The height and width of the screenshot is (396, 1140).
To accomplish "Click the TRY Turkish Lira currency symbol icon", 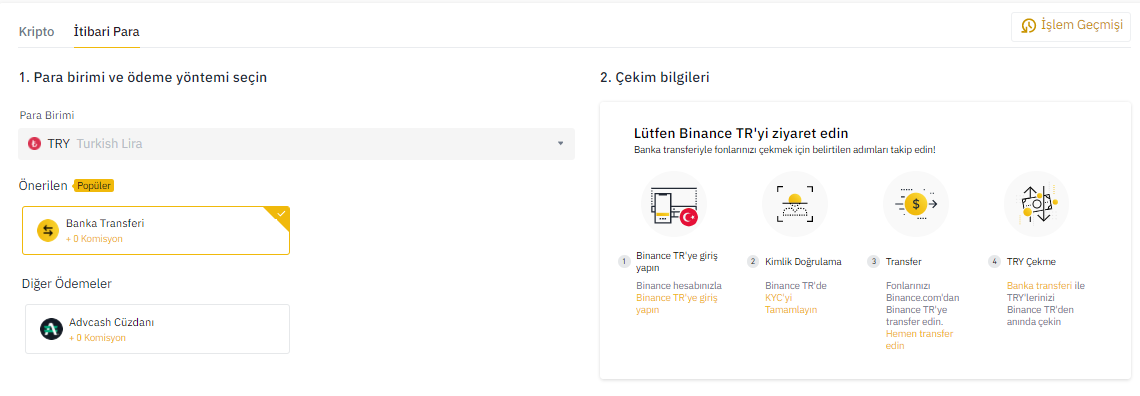I will pyautogui.click(x=33, y=144).
